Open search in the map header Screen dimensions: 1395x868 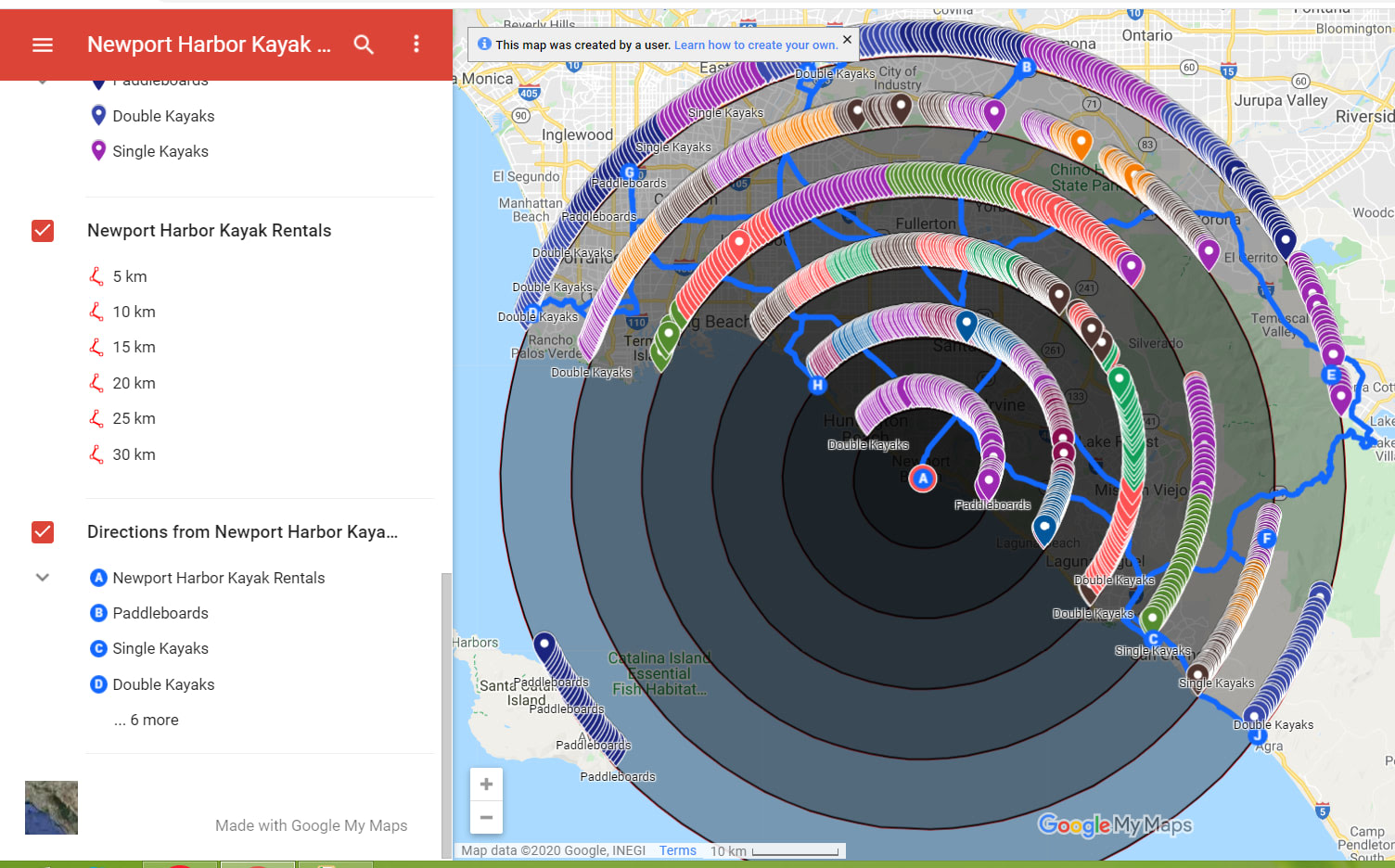[364, 45]
